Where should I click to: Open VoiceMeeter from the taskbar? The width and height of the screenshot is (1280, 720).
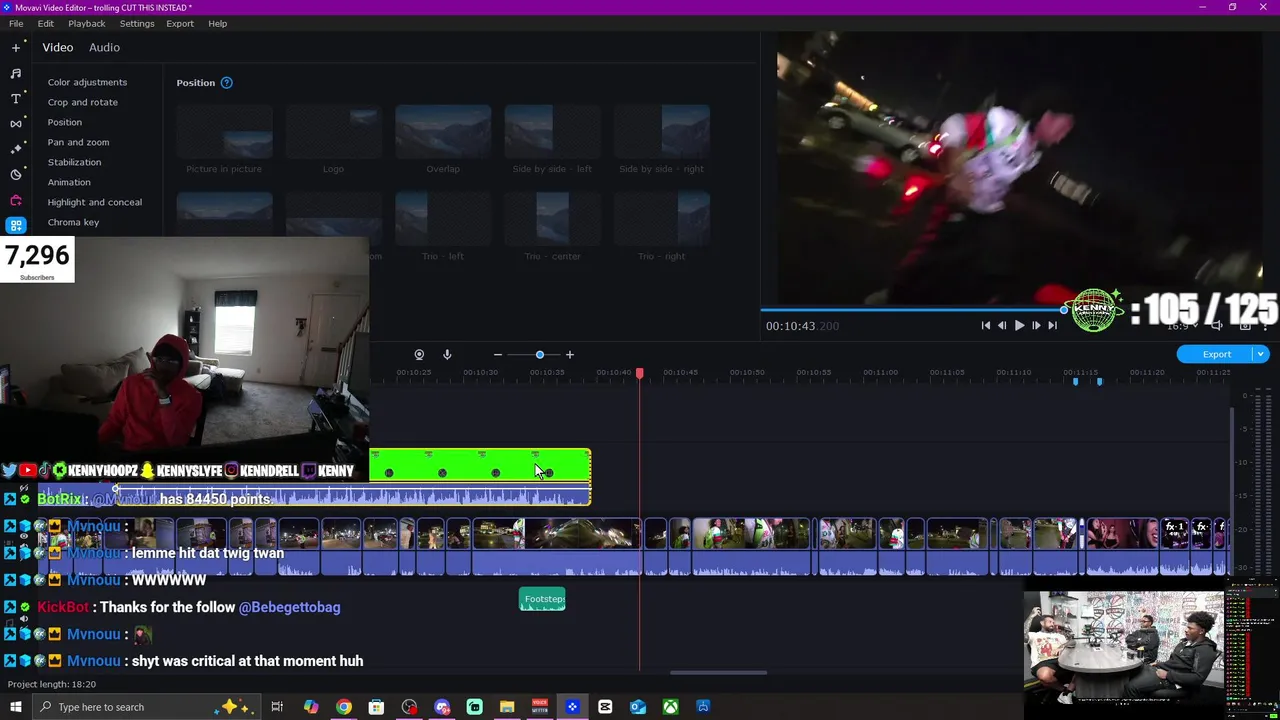540,707
